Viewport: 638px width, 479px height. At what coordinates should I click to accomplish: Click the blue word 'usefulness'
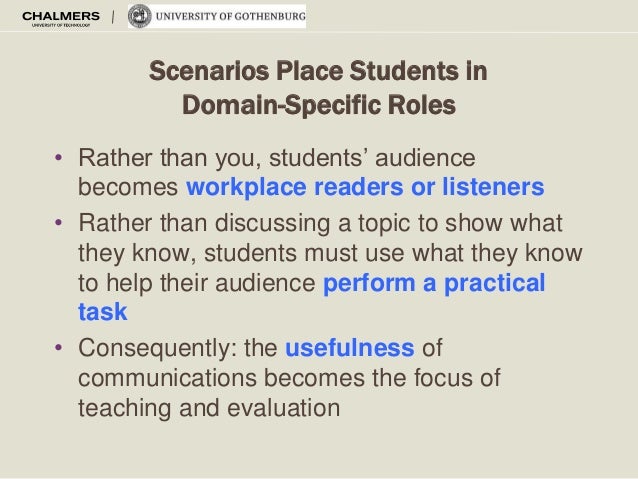point(350,348)
